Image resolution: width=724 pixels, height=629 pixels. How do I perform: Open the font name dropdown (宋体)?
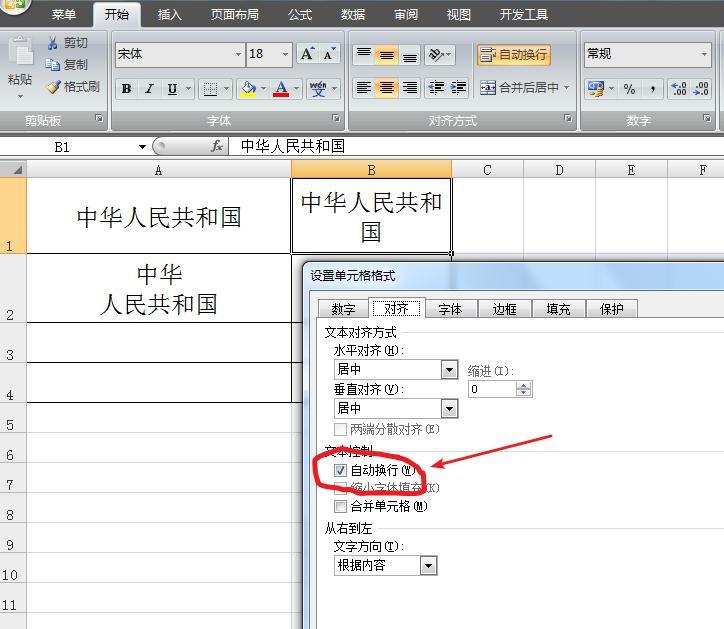click(x=238, y=54)
